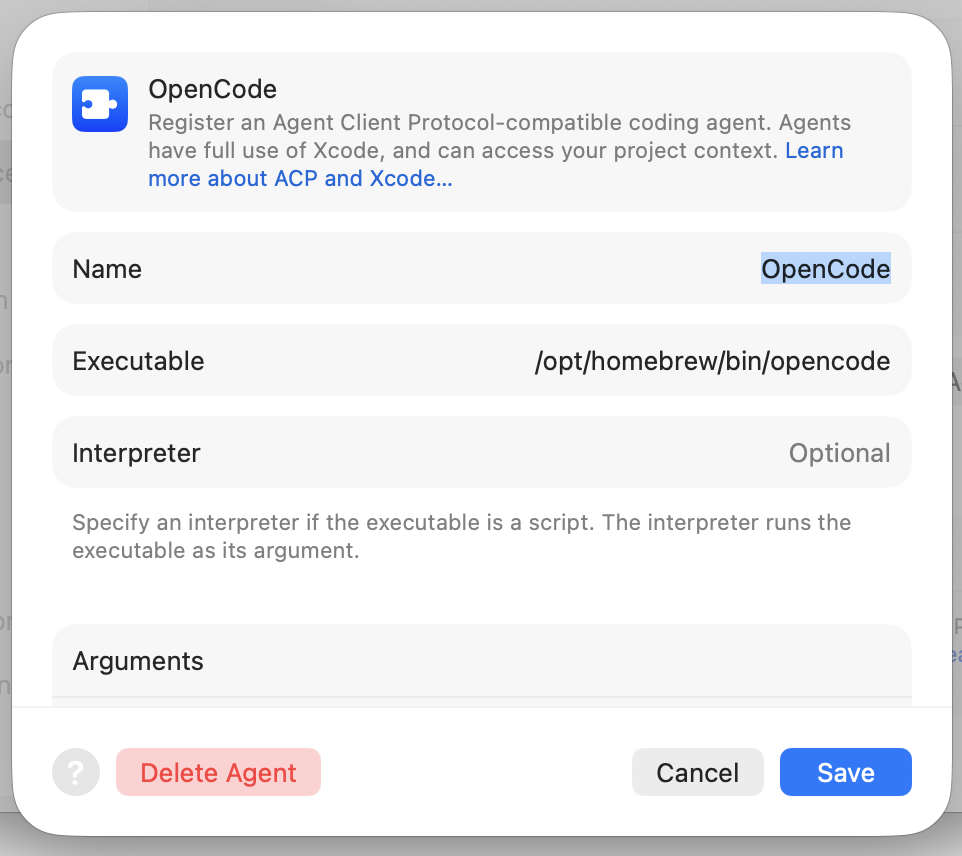Click the /opt/homebrew/bin/opencode executable path field
The width and height of the screenshot is (962, 856).
pos(712,361)
